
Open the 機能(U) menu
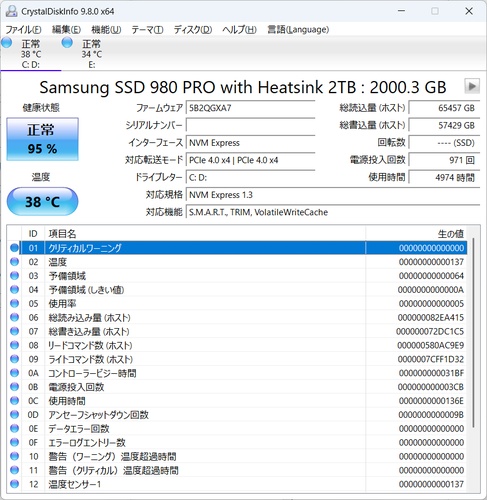click(106, 30)
